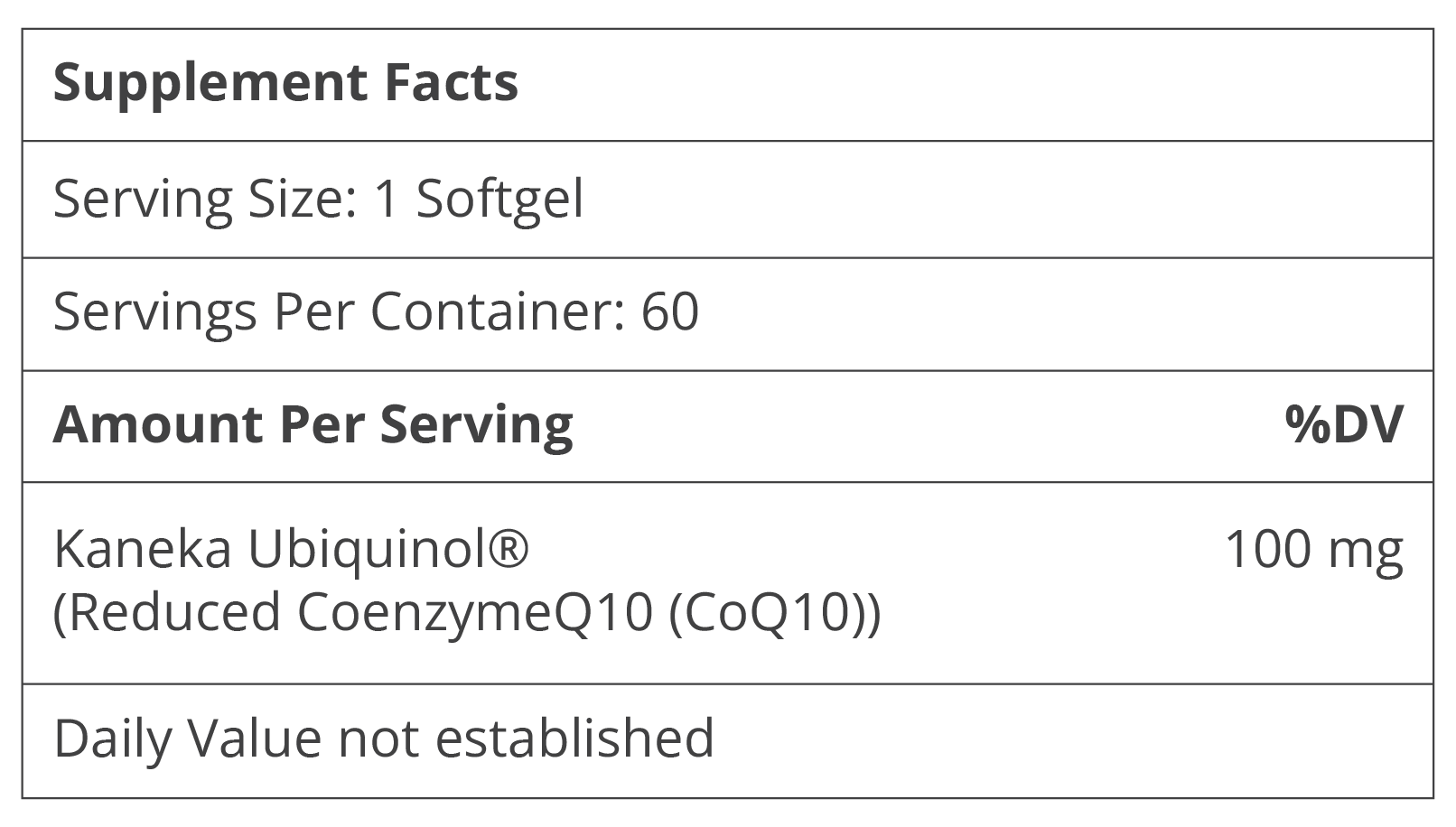
Task: Click the word "Facts" in the heading
Action: pos(452,82)
